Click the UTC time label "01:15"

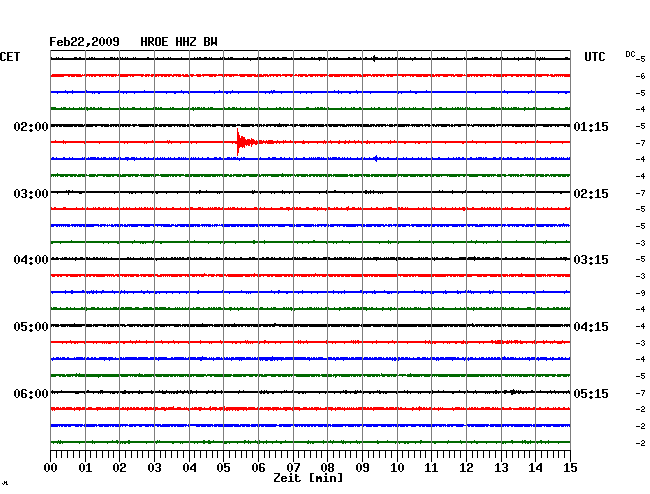tap(591, 127)
